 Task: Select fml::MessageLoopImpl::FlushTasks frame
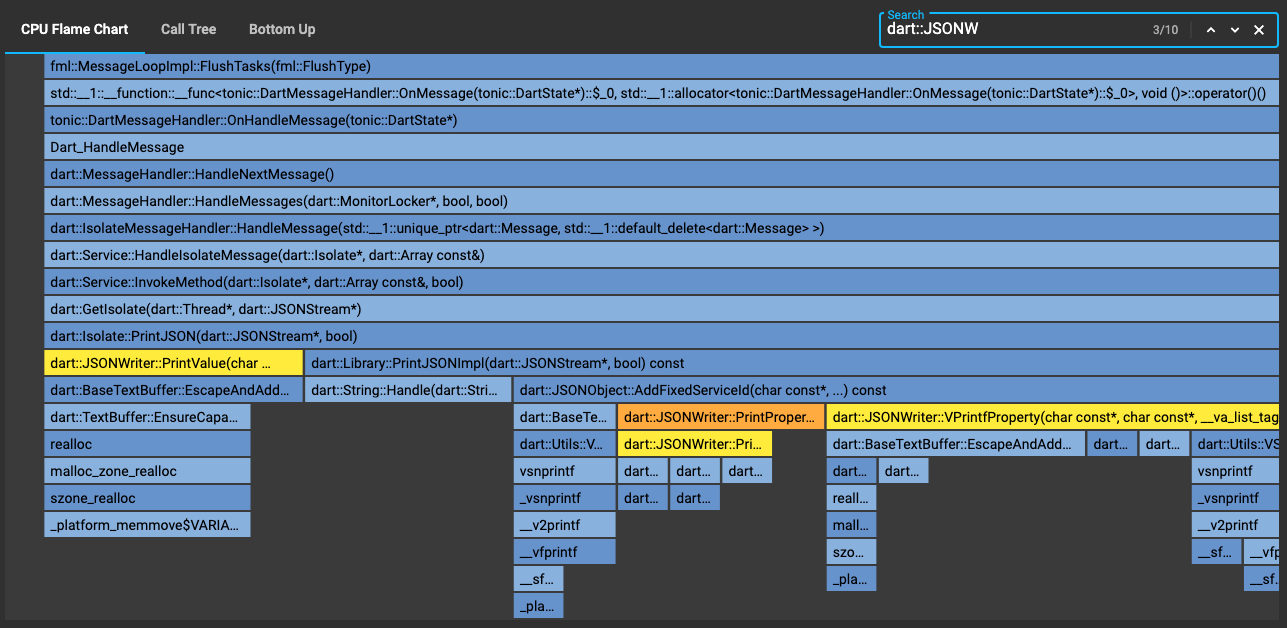click(x=662, y=67)
